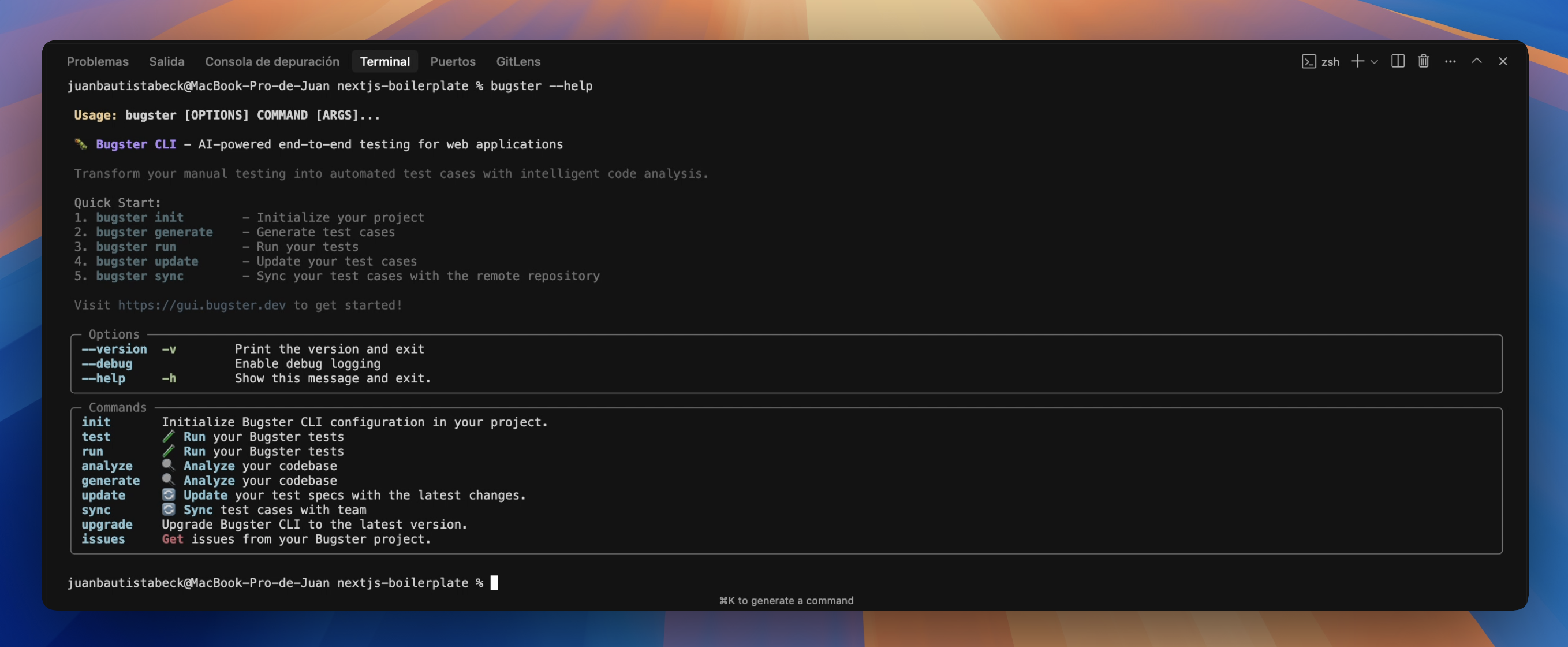Click 'bugster init' in Quick Start
Viewport: 1568px width, 647px height.
(x=139, y=217)
